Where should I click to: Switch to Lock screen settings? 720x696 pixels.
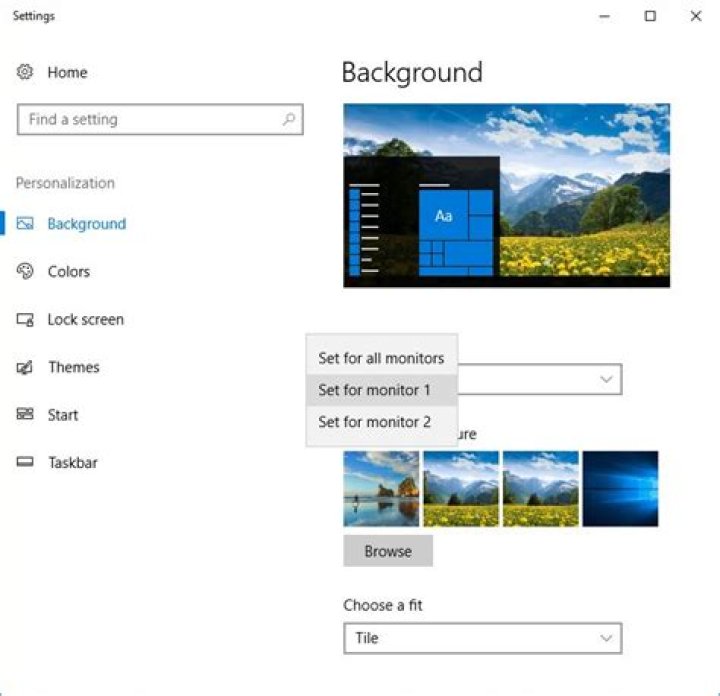pos(86,320)
